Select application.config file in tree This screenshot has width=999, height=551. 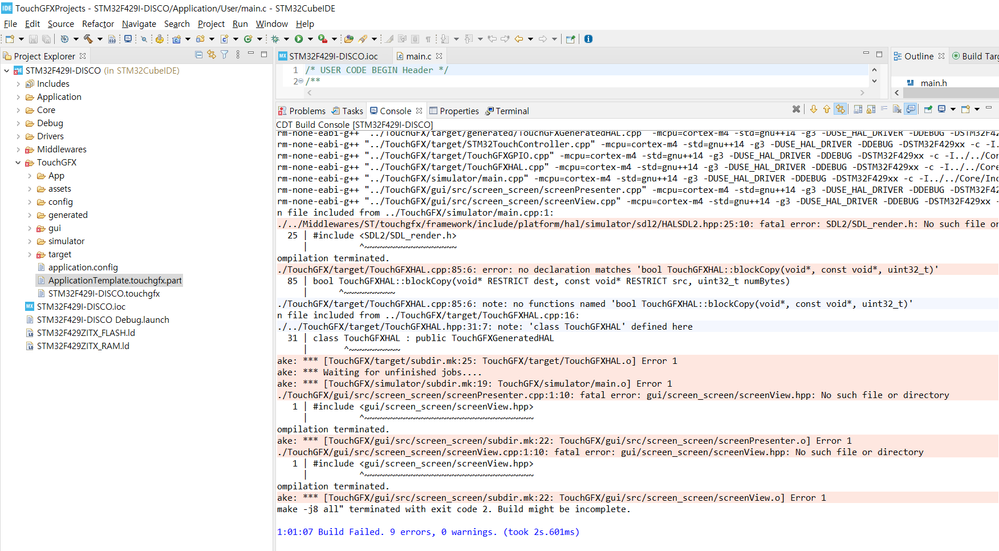[x=83, y=268]
